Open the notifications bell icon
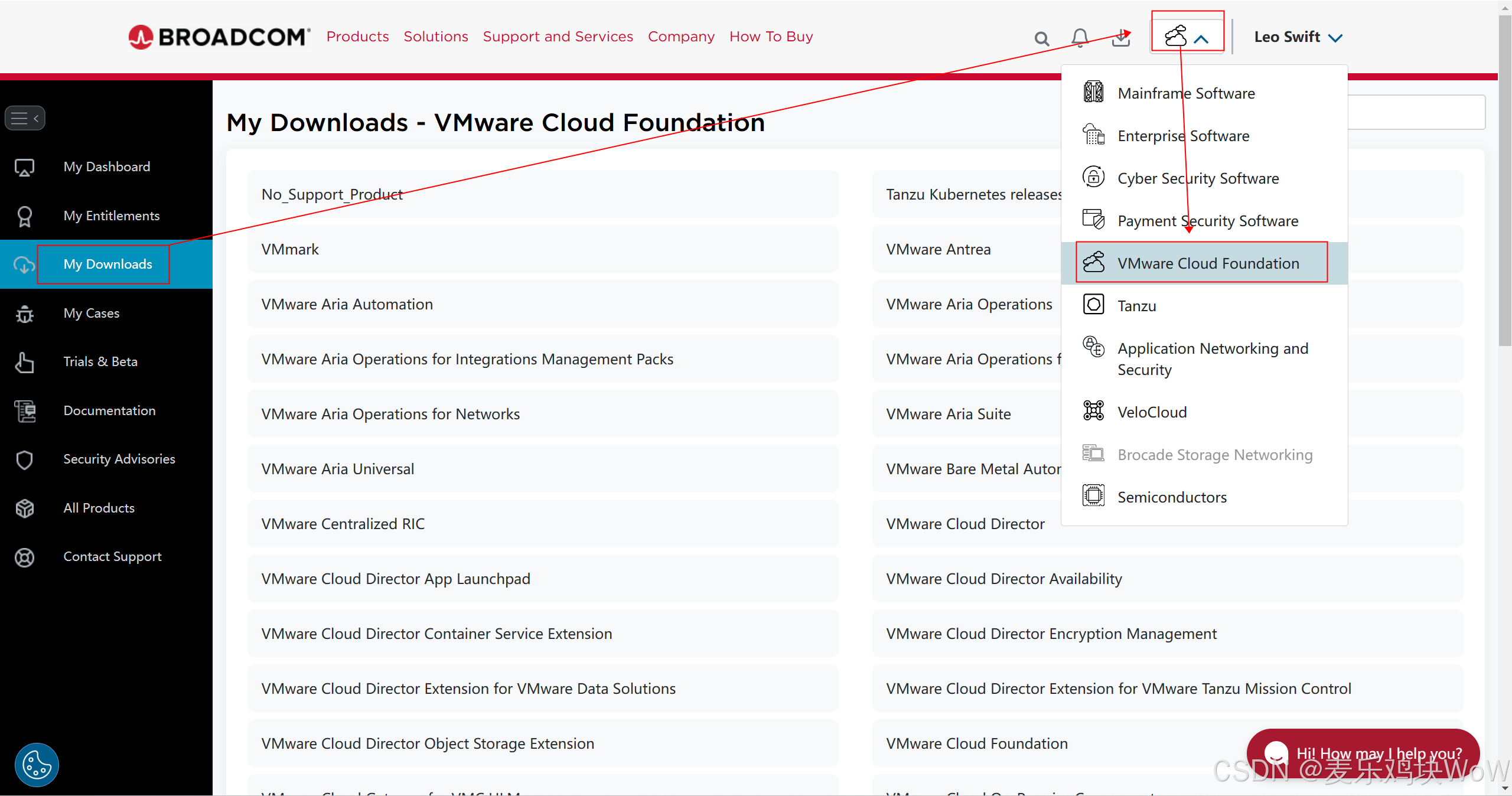Screen dimensions: 1512x796 tap(1080, 38)
